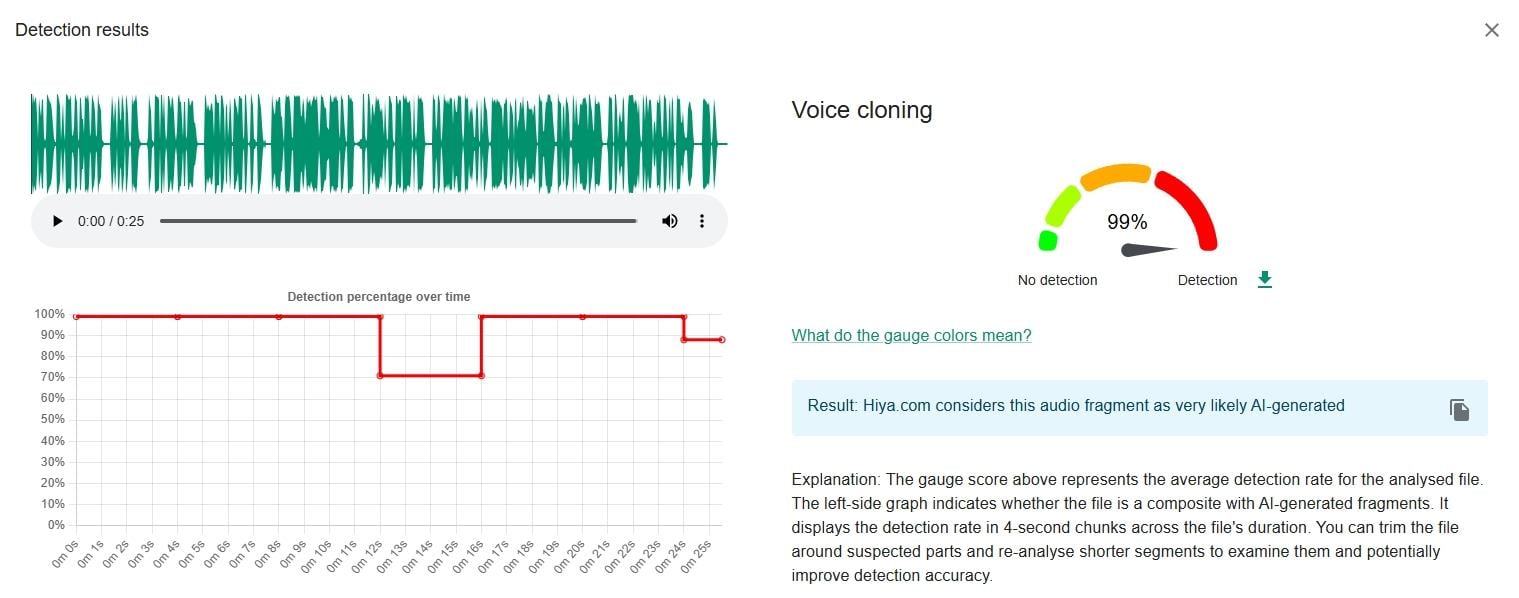
Task: Play the audio clip
Action: point(57,221)
